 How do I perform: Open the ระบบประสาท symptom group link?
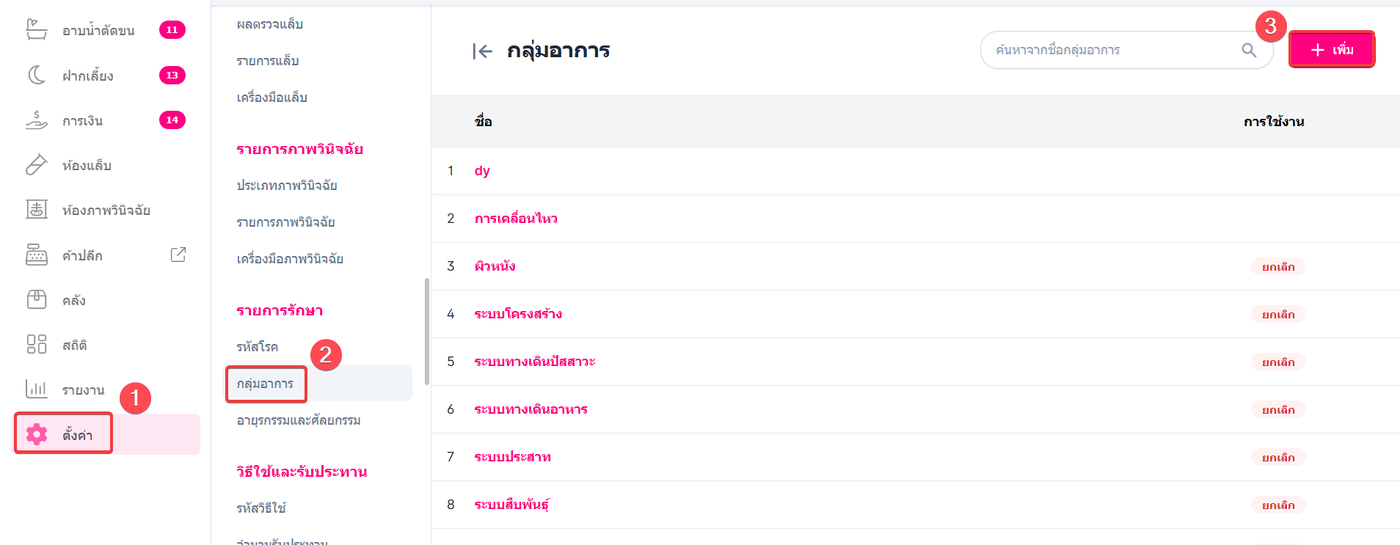click(512, 457)
